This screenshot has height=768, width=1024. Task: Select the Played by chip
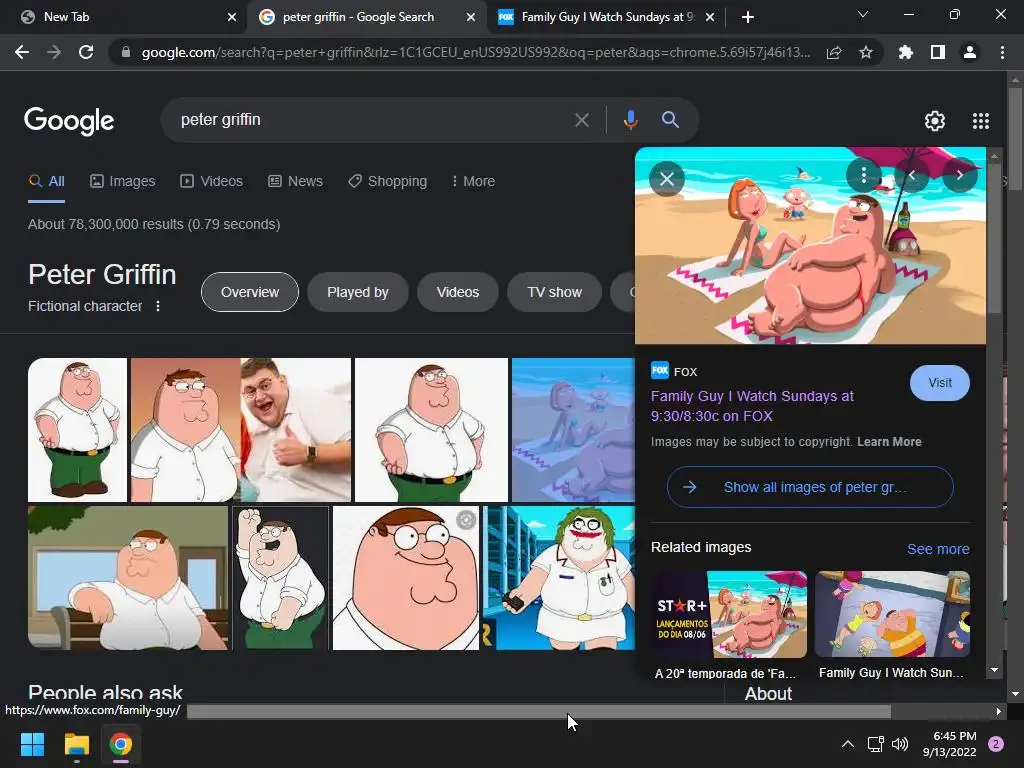click(358, 292)
